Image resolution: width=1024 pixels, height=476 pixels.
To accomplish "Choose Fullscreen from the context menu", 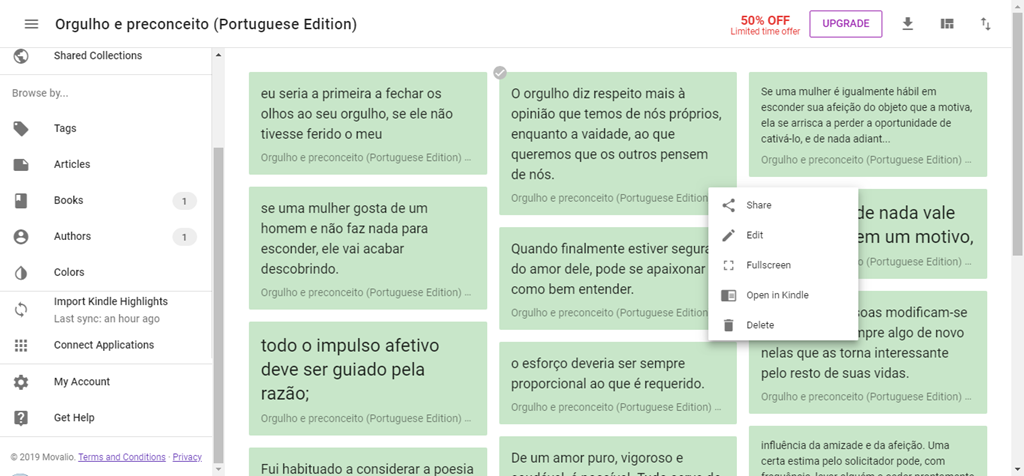I will tap(783, 265).
